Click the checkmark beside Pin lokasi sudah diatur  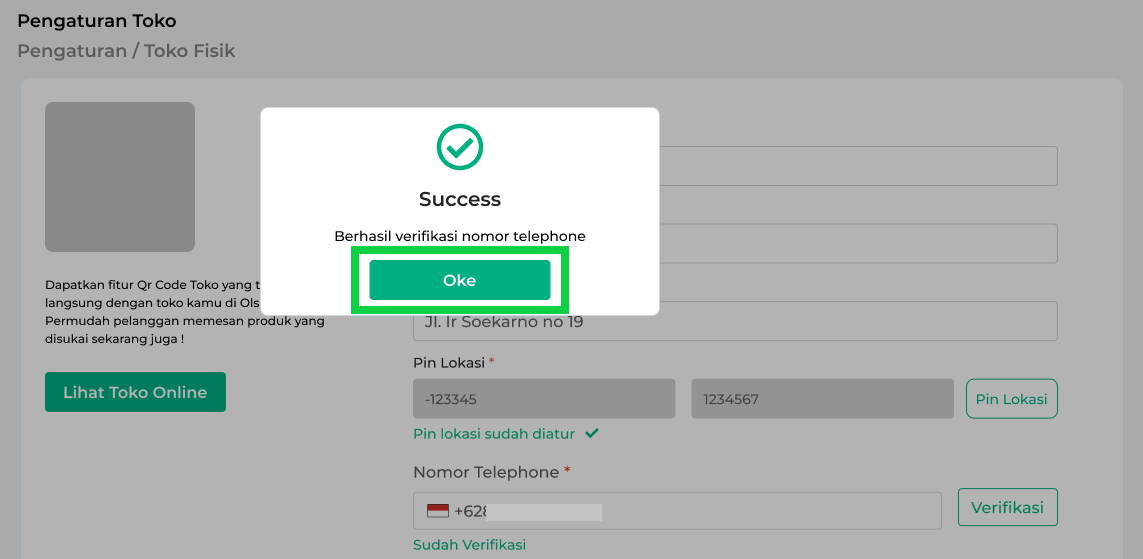point(592,433)
